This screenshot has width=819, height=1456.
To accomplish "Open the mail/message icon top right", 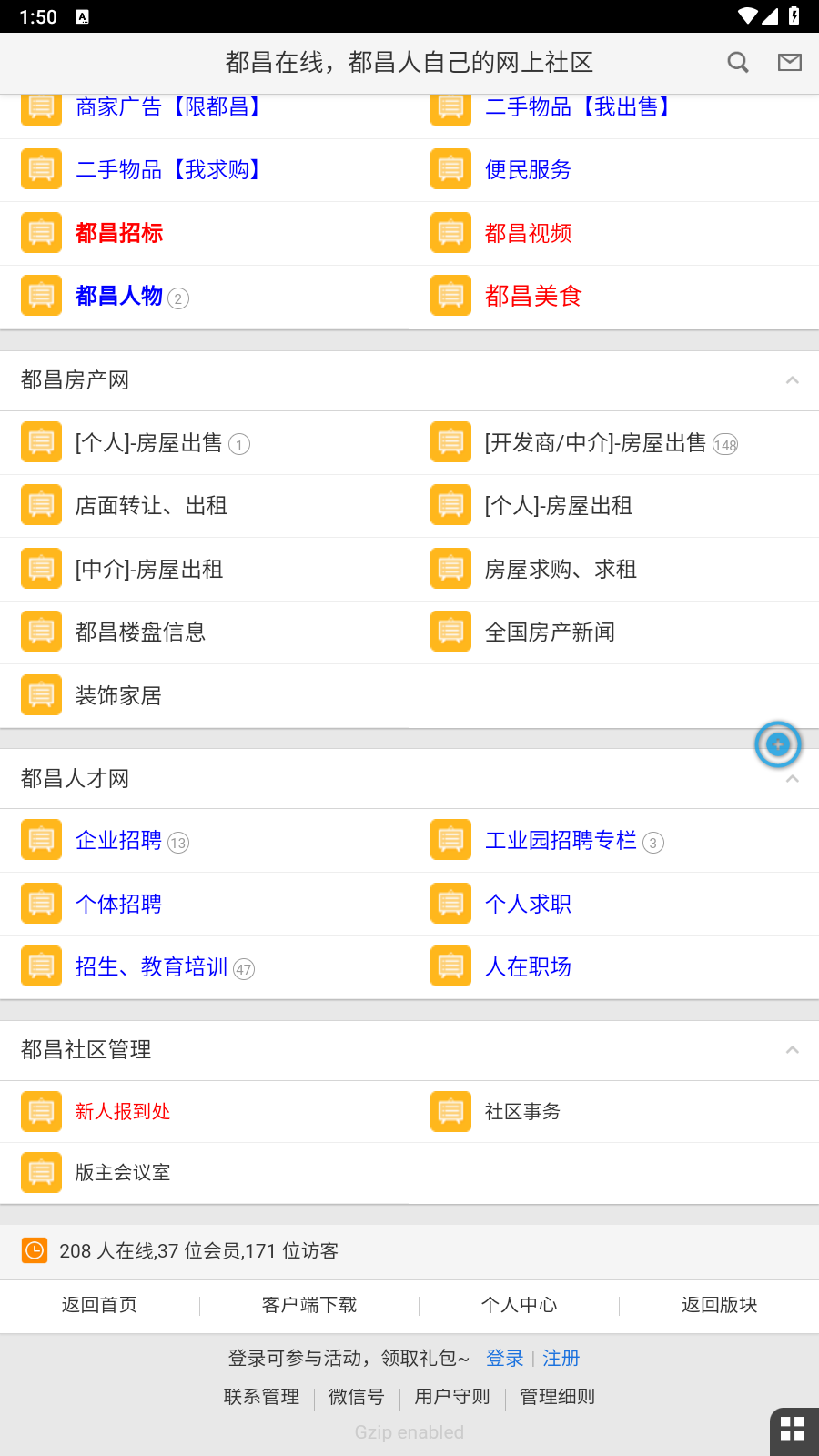I will 788,62.
